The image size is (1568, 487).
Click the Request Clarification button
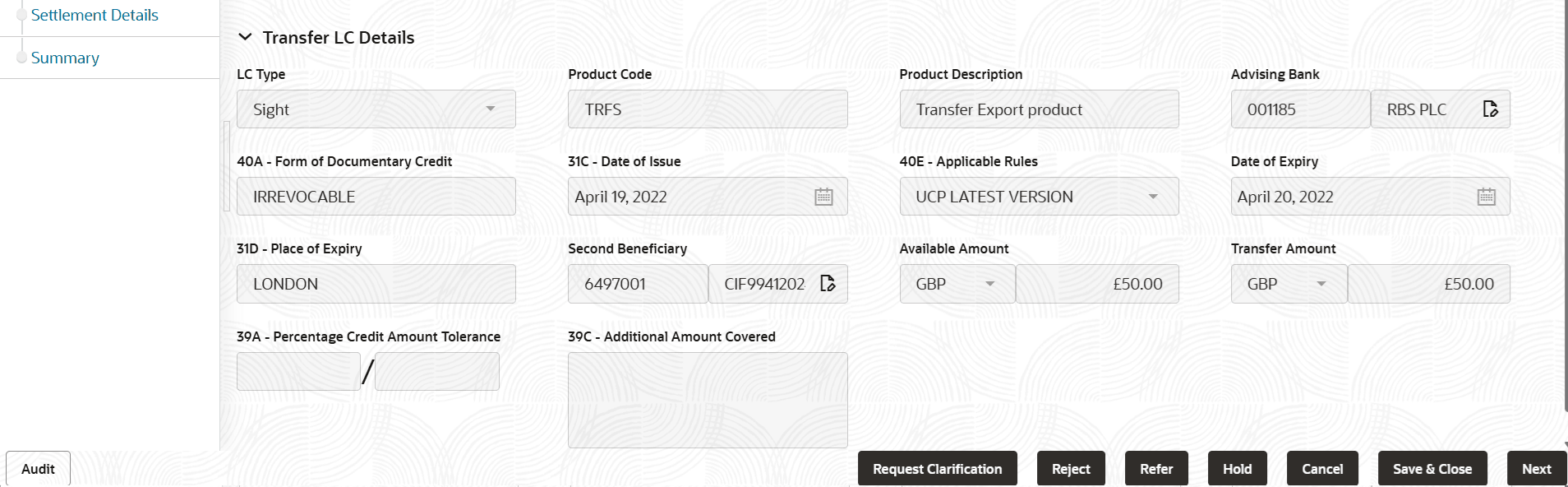937,468
